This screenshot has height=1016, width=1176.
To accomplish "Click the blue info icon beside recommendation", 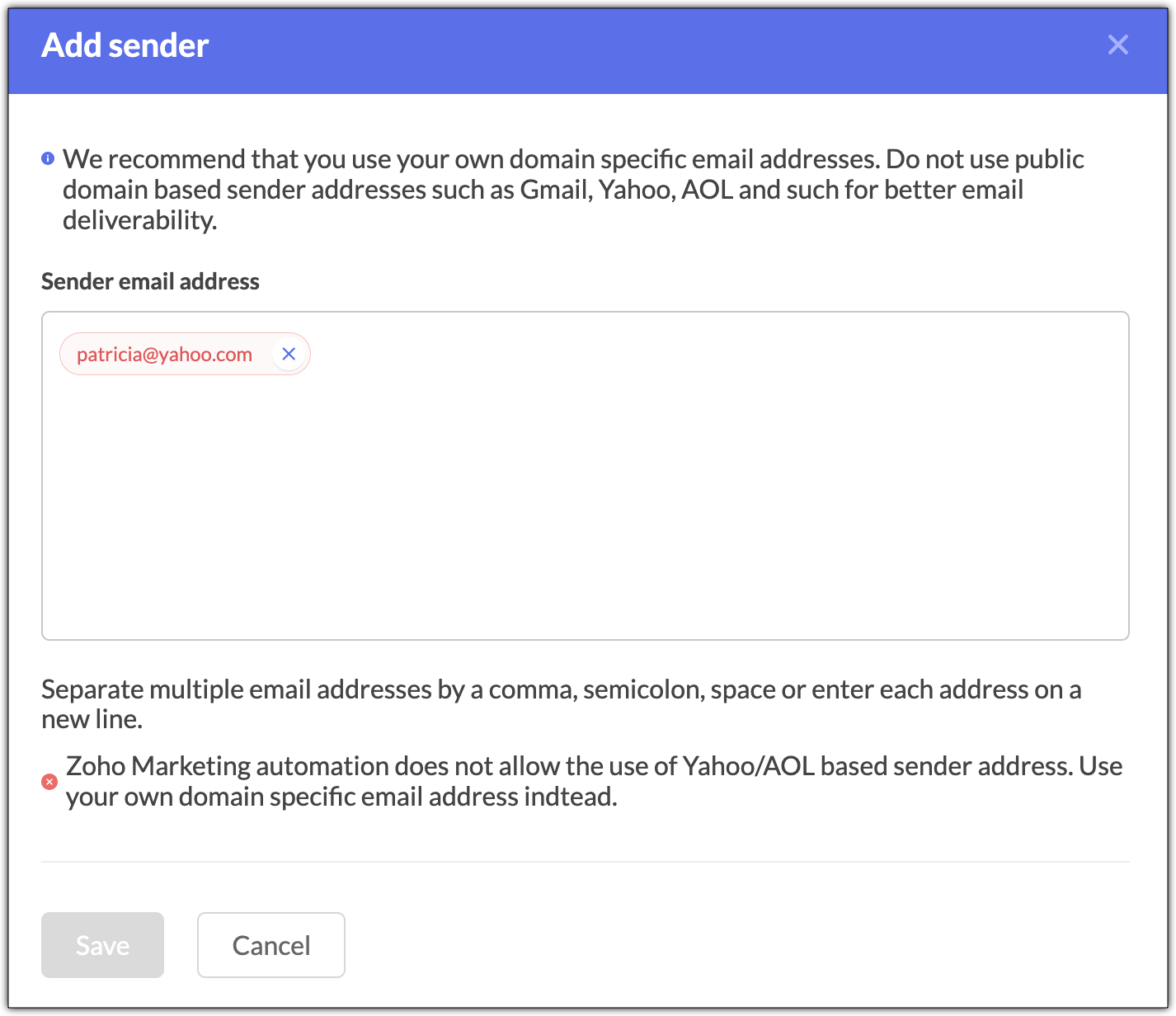I will [48, 158].
